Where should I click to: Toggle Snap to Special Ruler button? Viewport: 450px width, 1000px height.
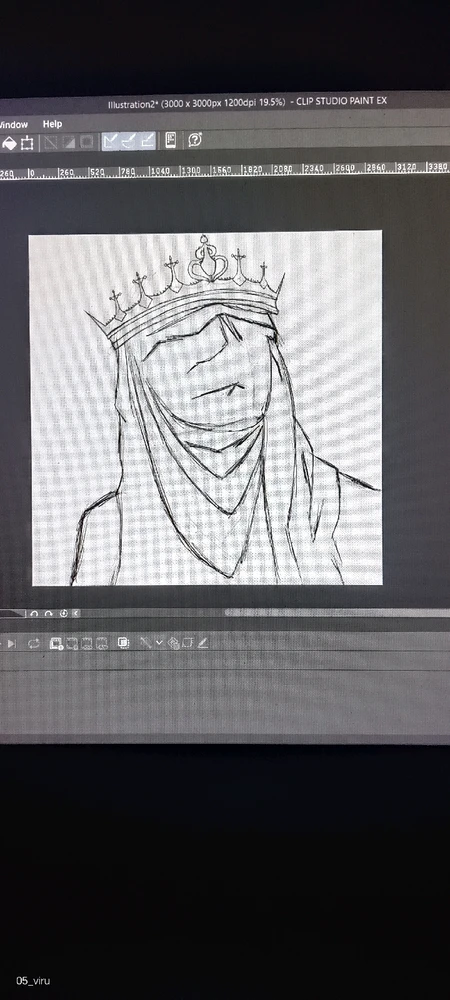click(x=129, y=140)
